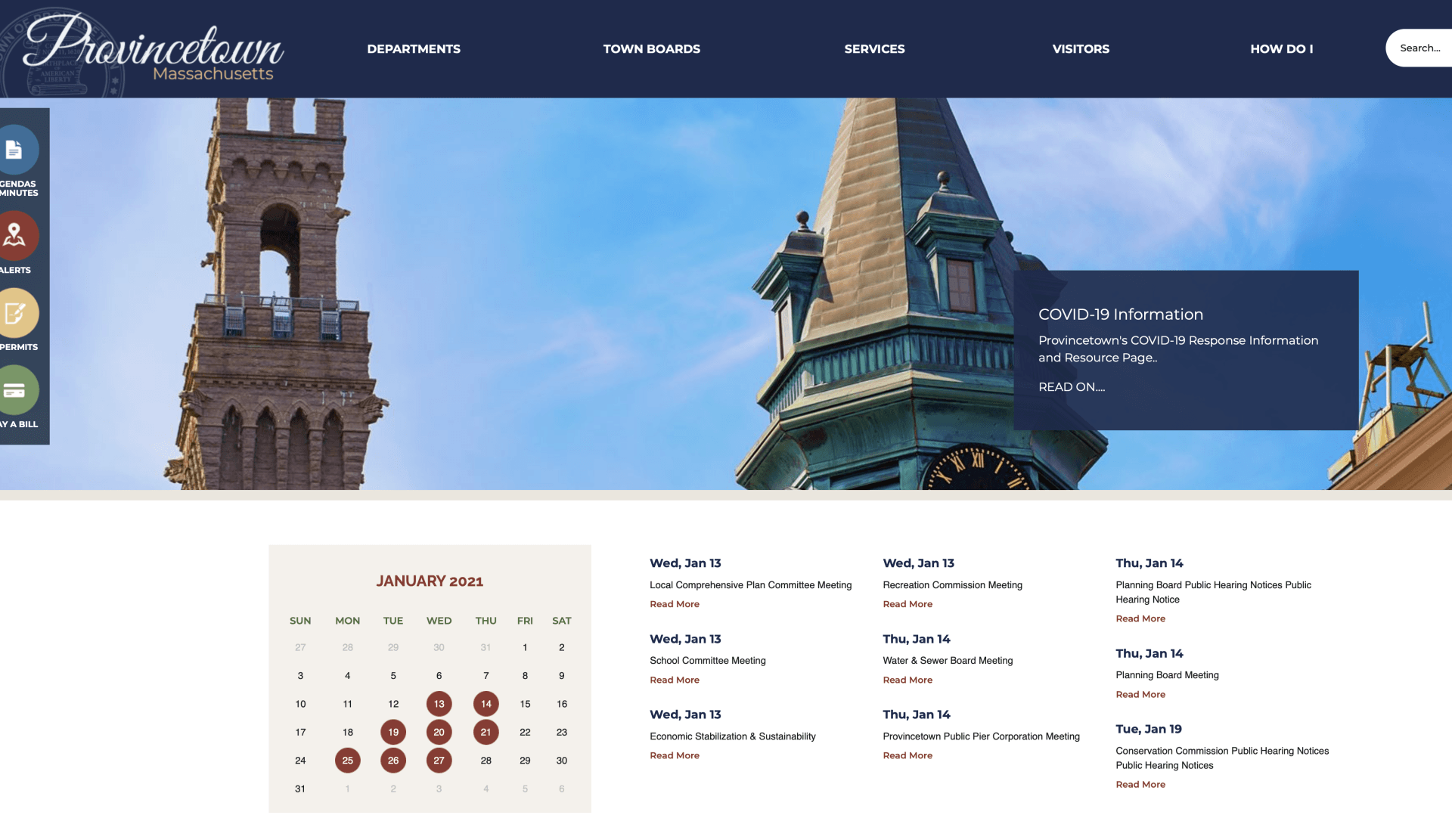
Task: Select highlighted calendar date 21
Action: (x=486, y=732)
